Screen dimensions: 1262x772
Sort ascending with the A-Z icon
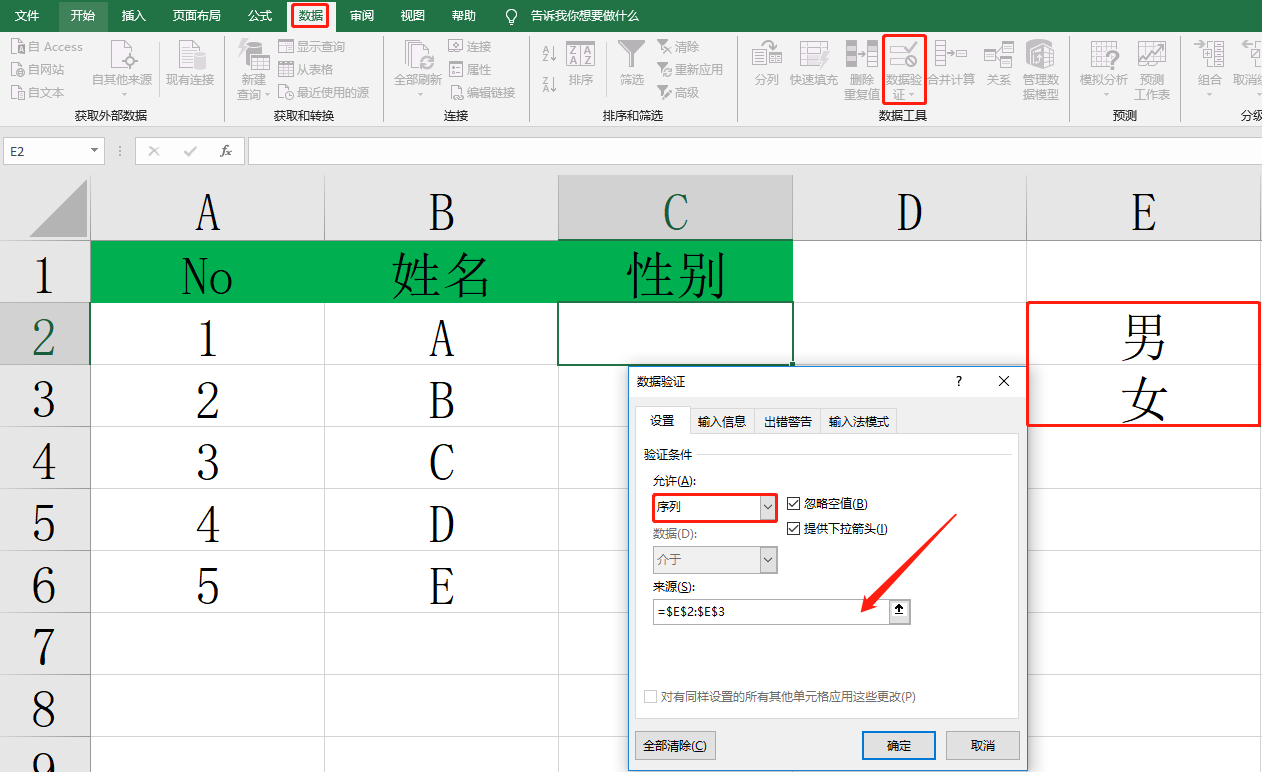tap(549, 53)
